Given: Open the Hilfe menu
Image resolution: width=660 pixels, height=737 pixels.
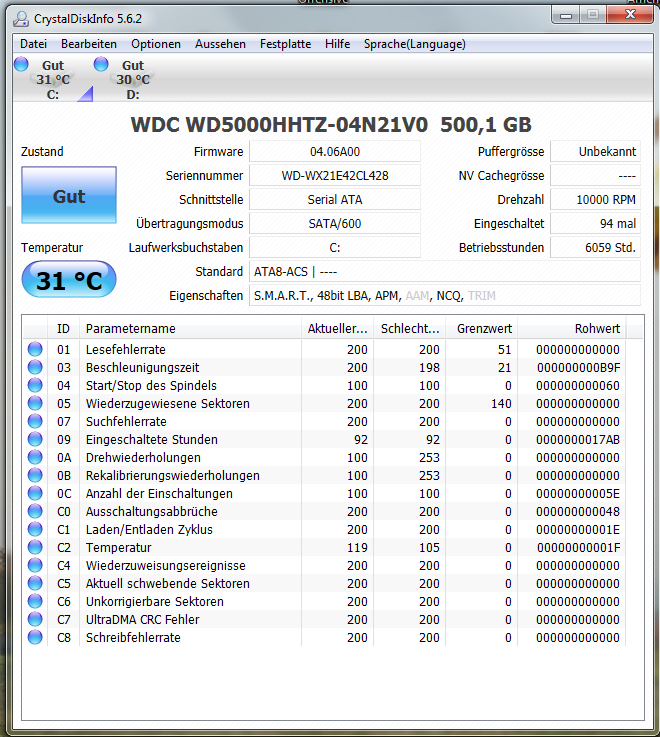Looking at the screenshot, I should pyautogui.click(x=338, y=44).
